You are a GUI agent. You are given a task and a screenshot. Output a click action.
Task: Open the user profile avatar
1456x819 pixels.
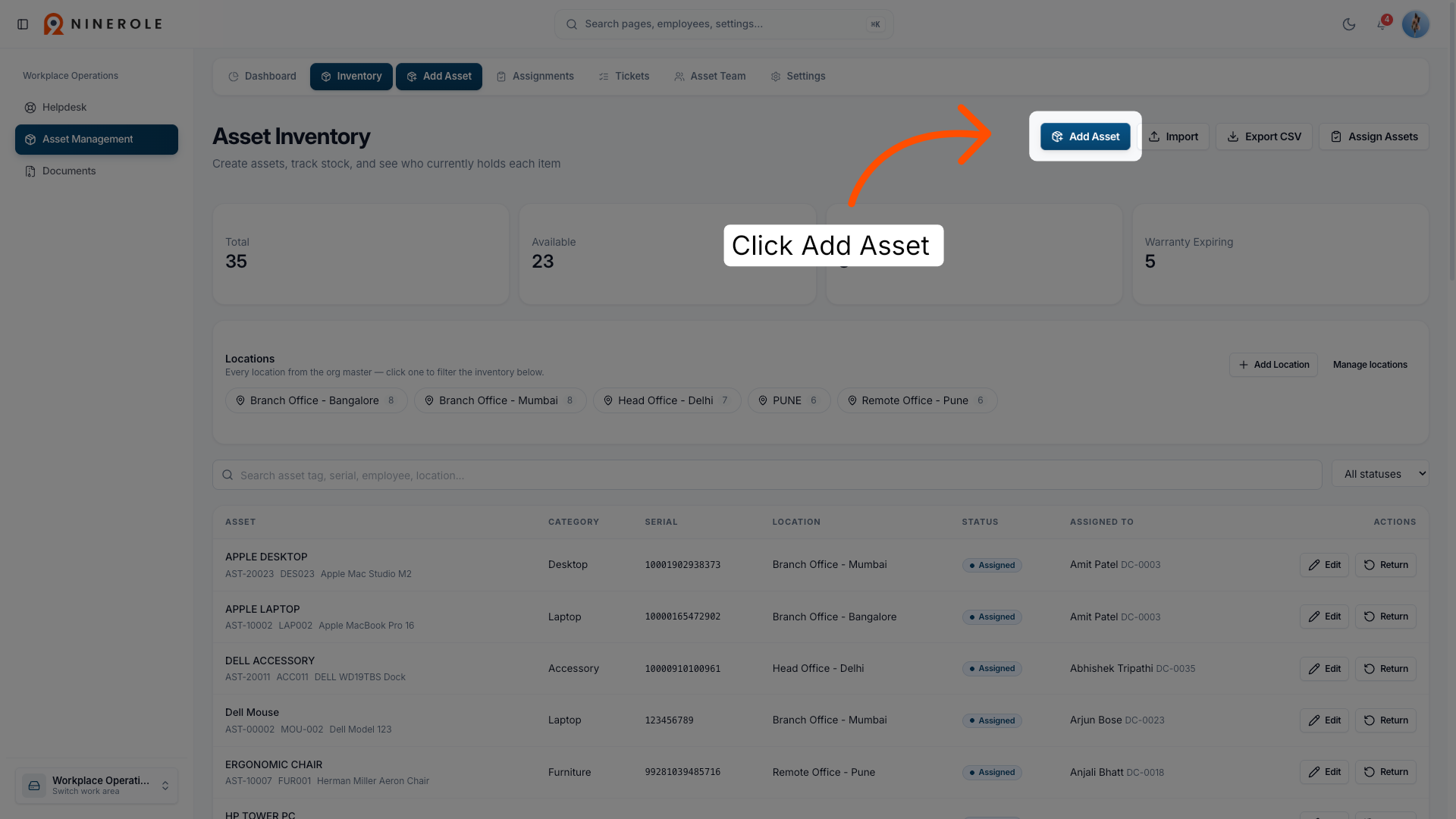pyautogui.click(x=1416, y=24)
